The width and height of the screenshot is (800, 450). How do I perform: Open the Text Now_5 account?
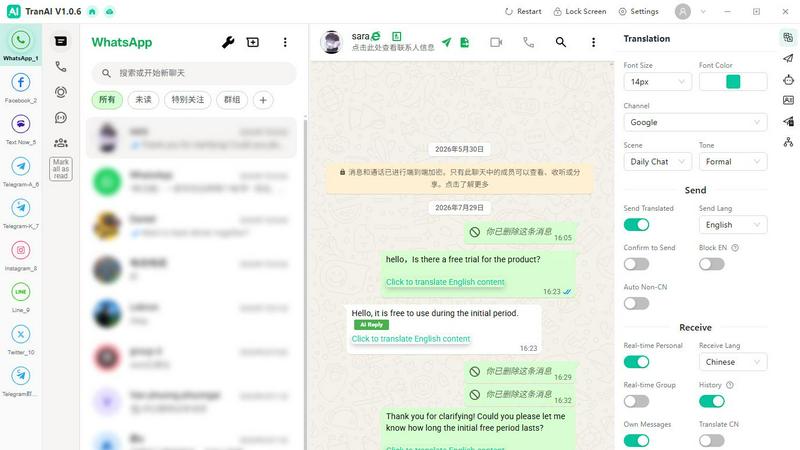click(20, 130)
